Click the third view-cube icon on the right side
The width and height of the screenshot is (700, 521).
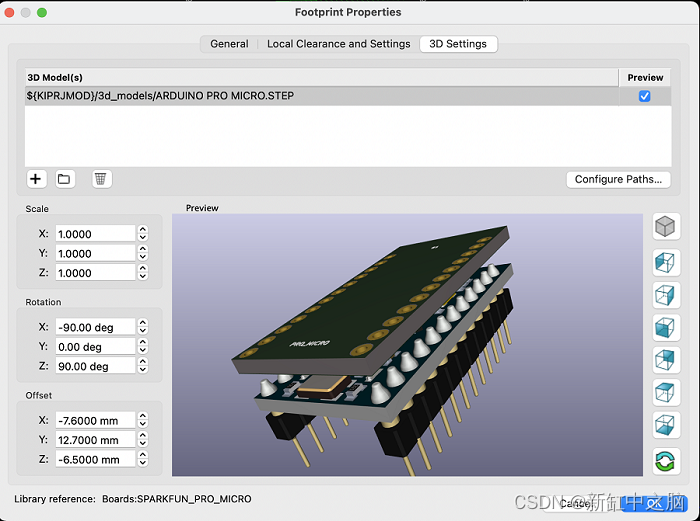[666, 295]
